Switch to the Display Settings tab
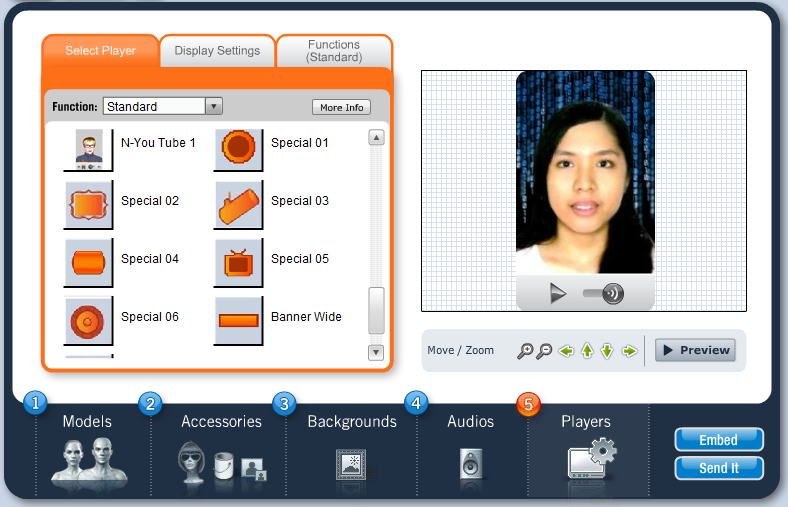The width and height of the screenshot is (788, 507). tap(217, 51)
